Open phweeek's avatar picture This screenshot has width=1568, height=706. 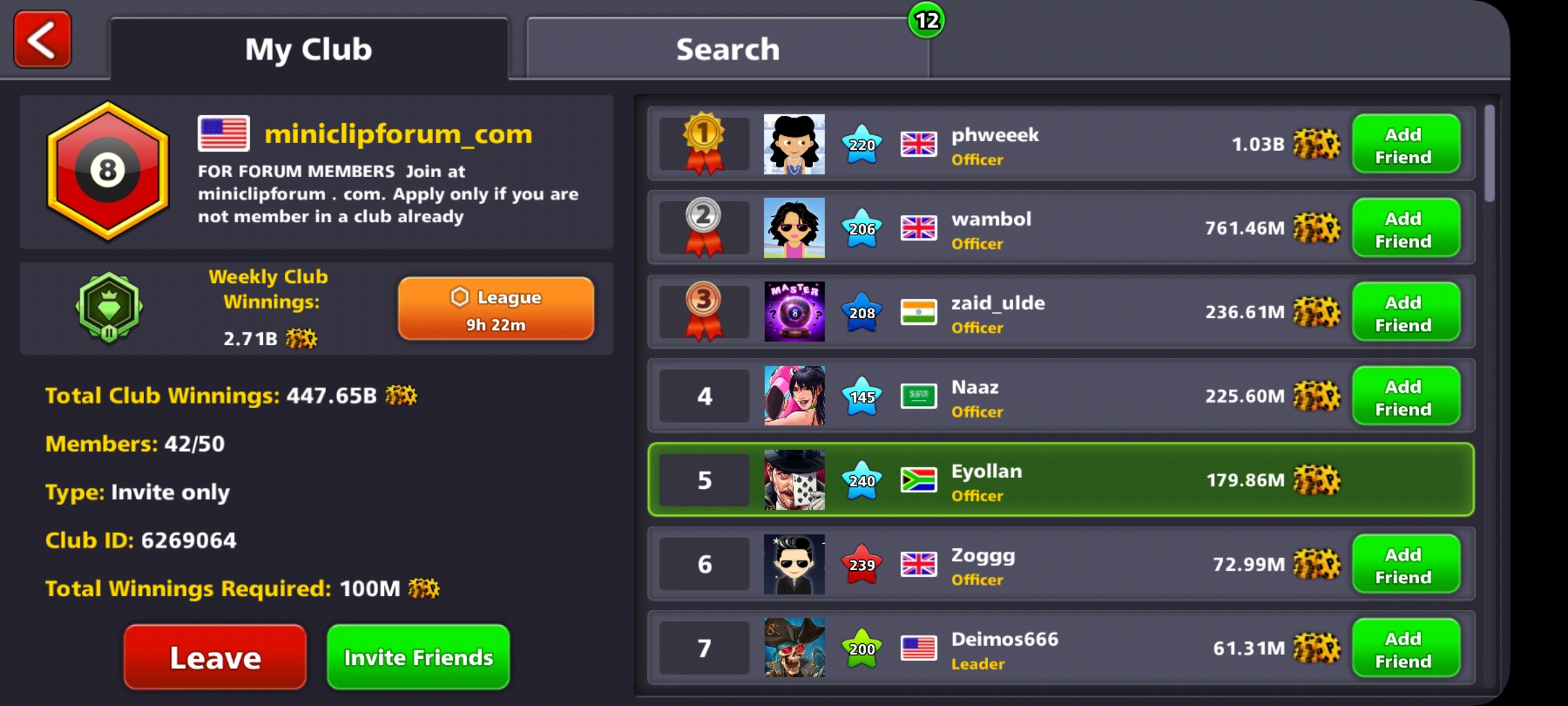pos(794,144)
